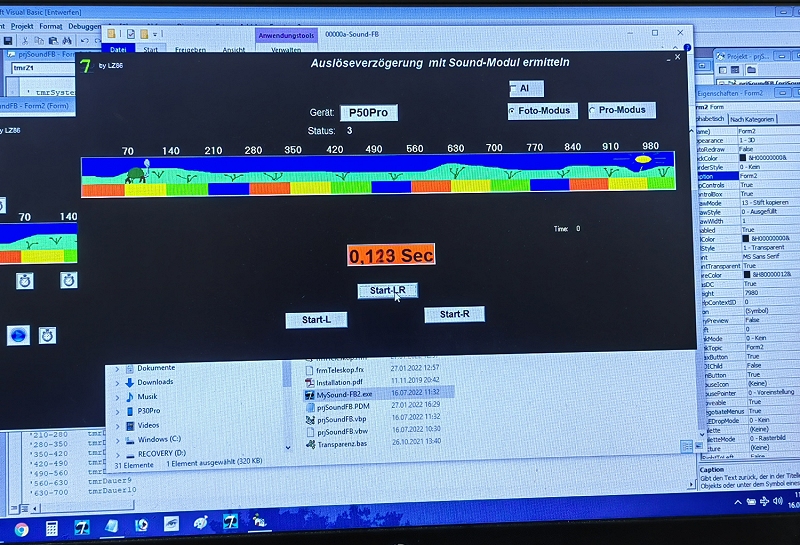Switch to the Nach Kategorien properties tab

click(x=753, y=119)
